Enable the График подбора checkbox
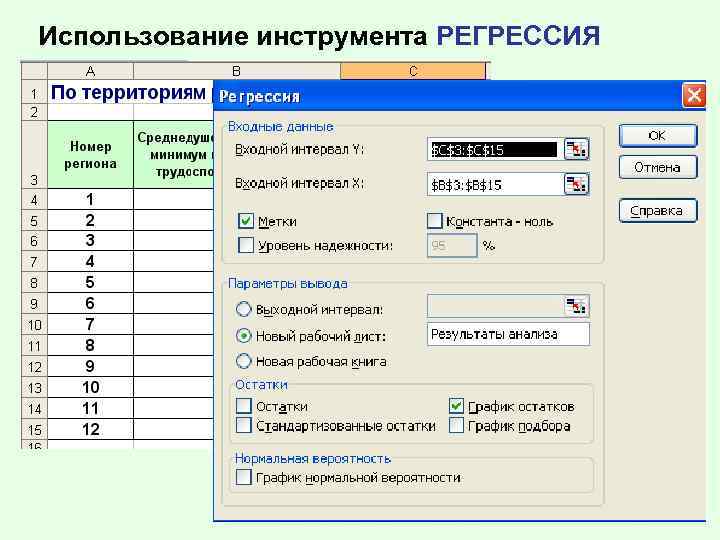Image resolution: width=720 pixels, height=540 pixels. pyautogui.click(x=456, y=425)
